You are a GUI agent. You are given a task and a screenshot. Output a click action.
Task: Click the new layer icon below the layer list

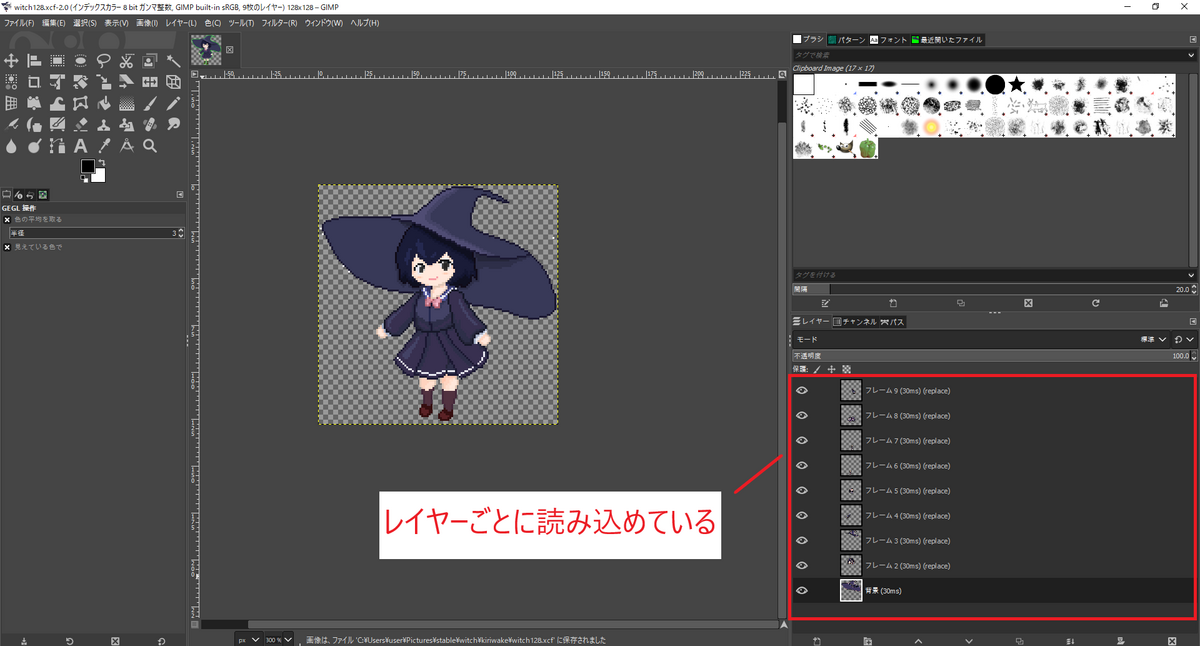click(x=816, y=640)
